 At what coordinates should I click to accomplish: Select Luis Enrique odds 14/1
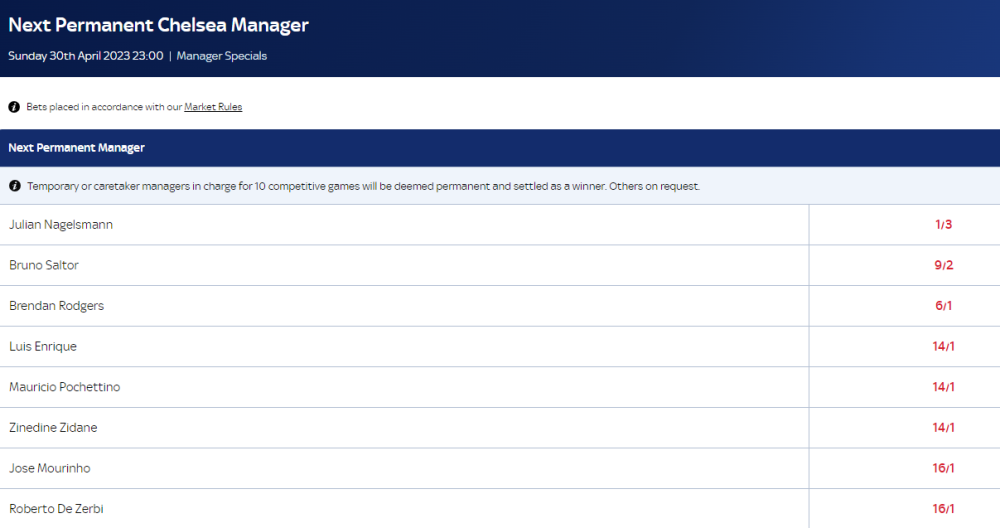coord(904,346)
